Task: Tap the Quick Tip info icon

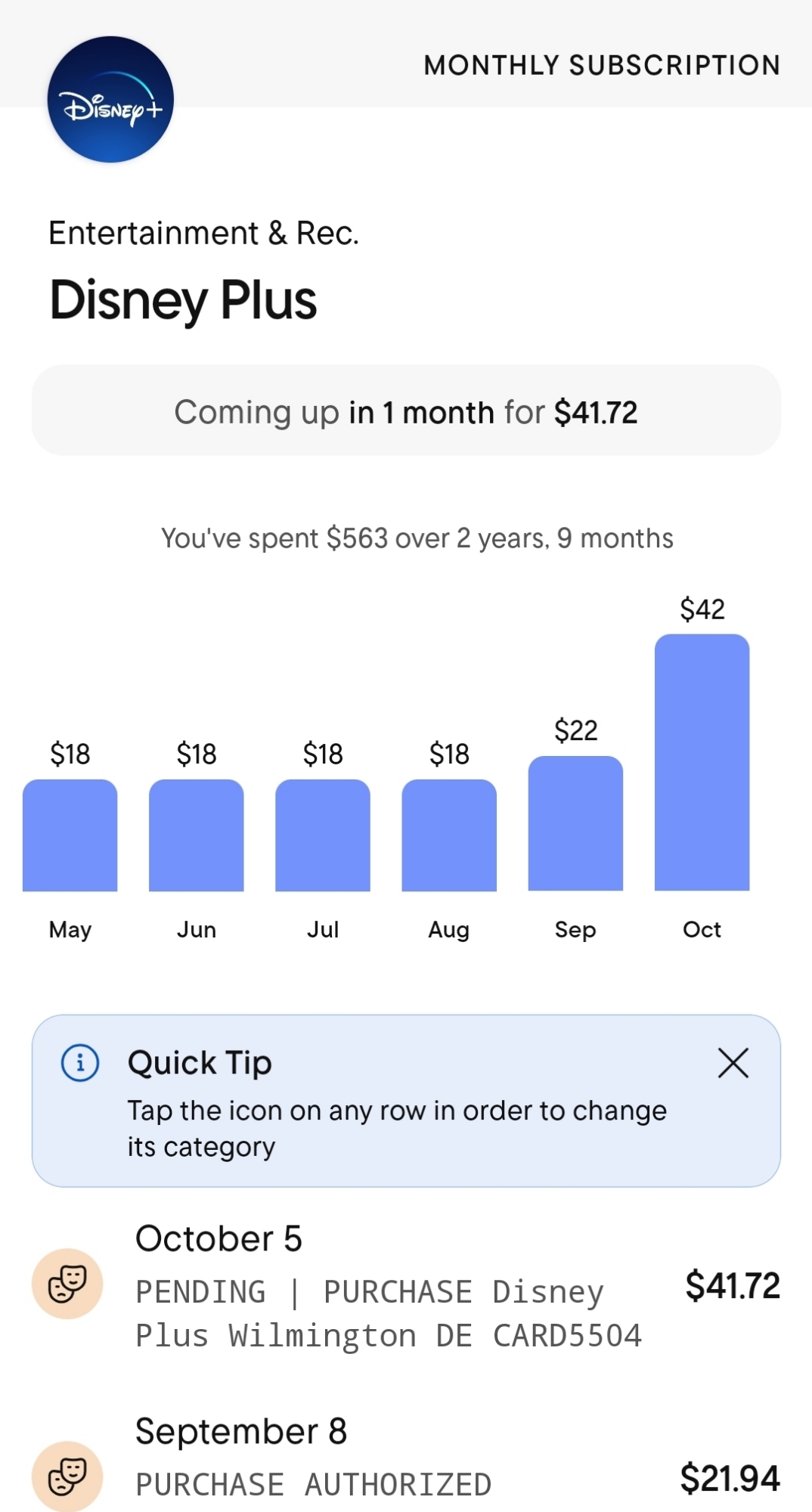Action: 80,1063
